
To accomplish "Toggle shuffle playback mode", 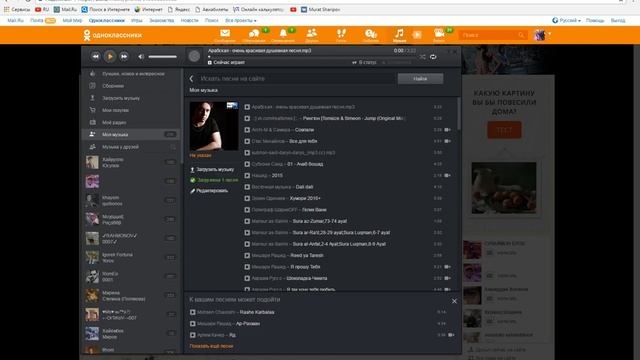I will [422, 57].
